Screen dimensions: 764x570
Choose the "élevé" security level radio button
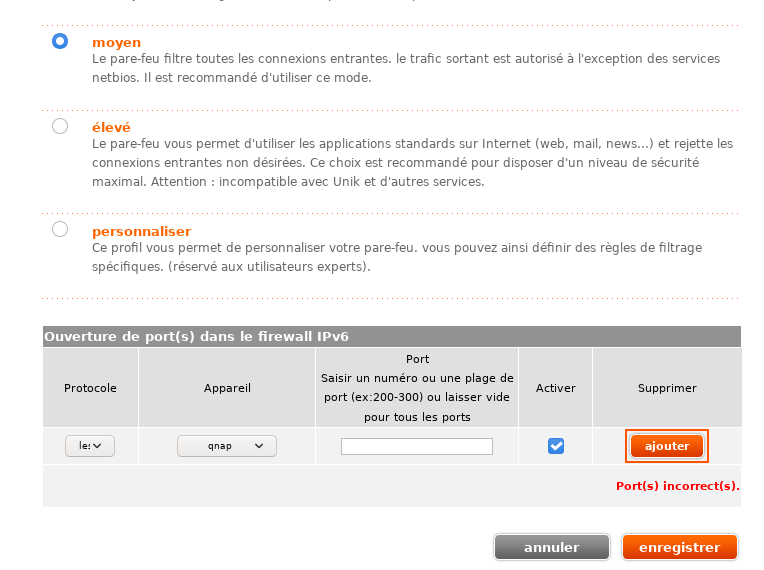60,126
